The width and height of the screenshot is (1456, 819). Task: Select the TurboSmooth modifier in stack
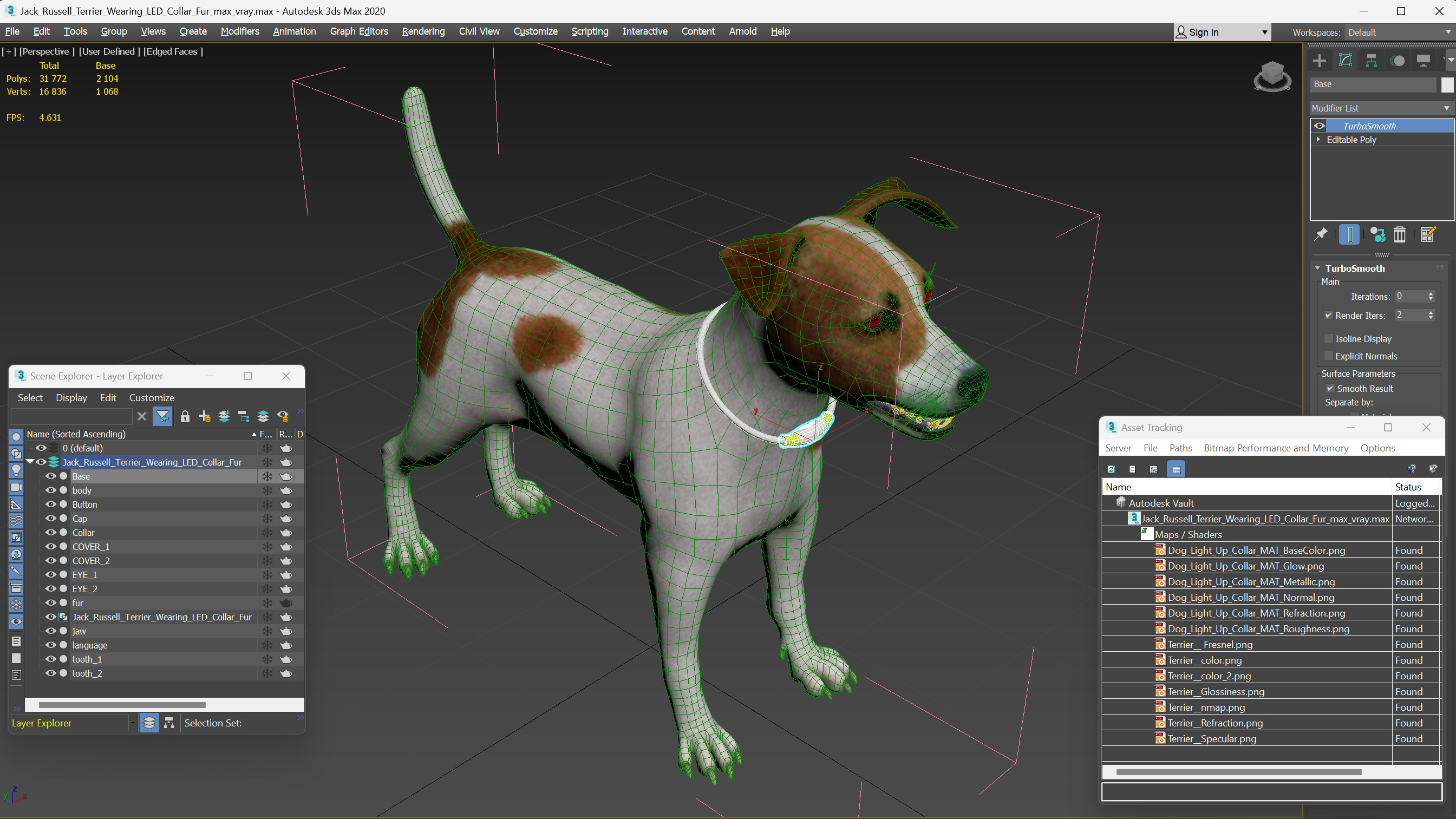point(1369,126)
